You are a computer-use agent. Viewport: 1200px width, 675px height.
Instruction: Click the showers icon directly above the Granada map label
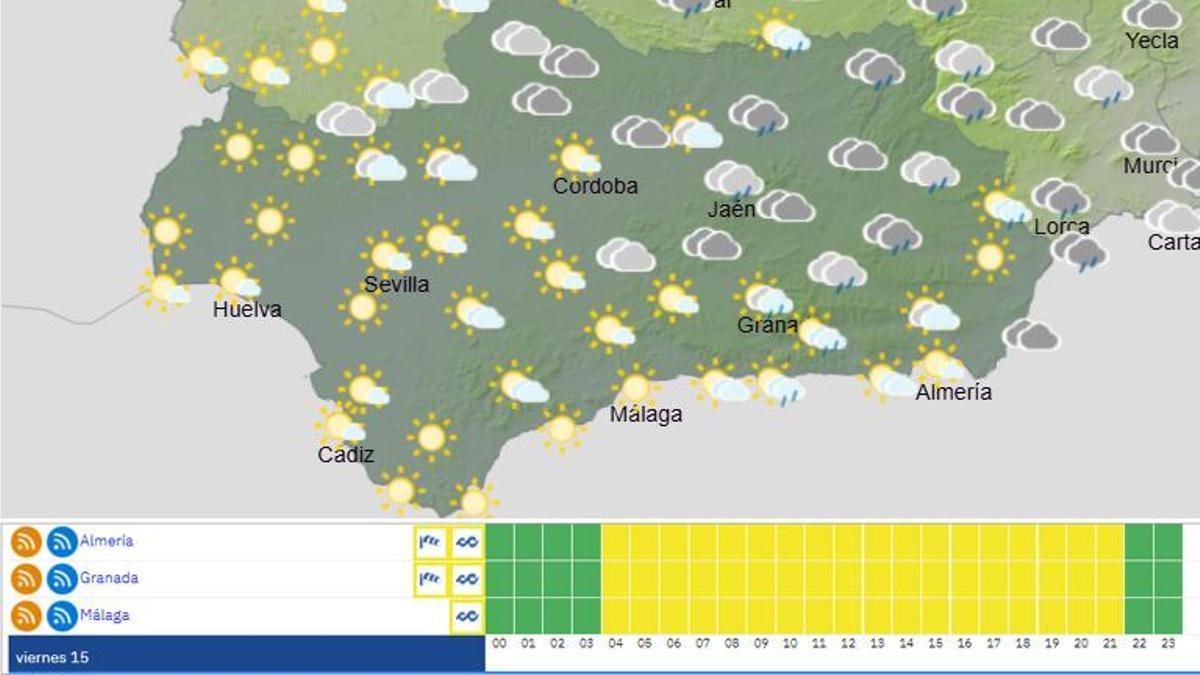[x=765, y=296]
